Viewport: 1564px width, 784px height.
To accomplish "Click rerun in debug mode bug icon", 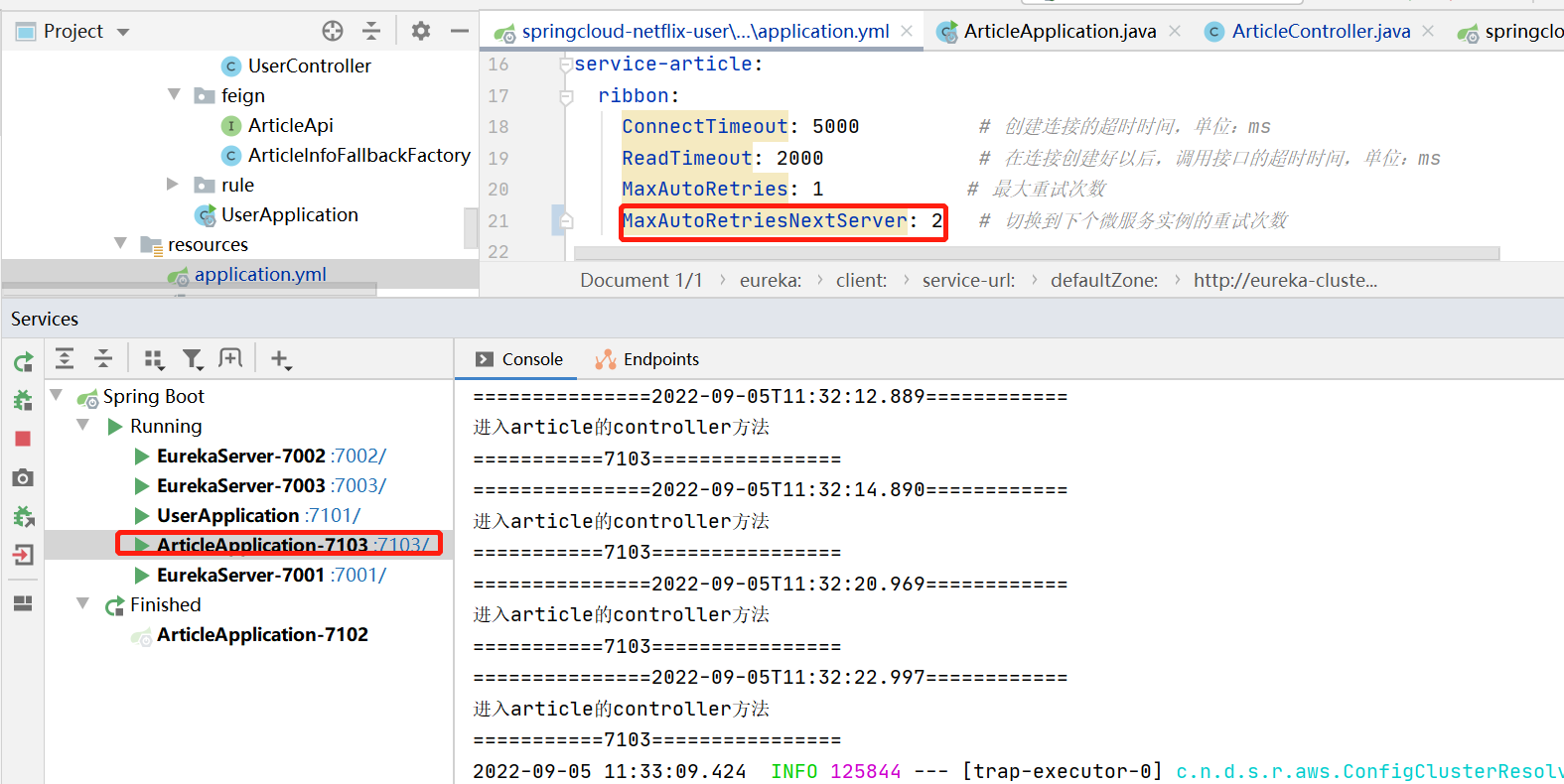I will pos(23,400).
